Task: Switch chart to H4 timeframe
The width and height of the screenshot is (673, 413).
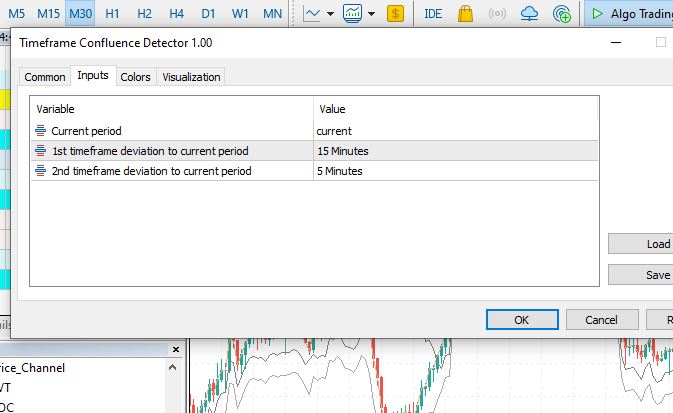Action: pos(176,14)
